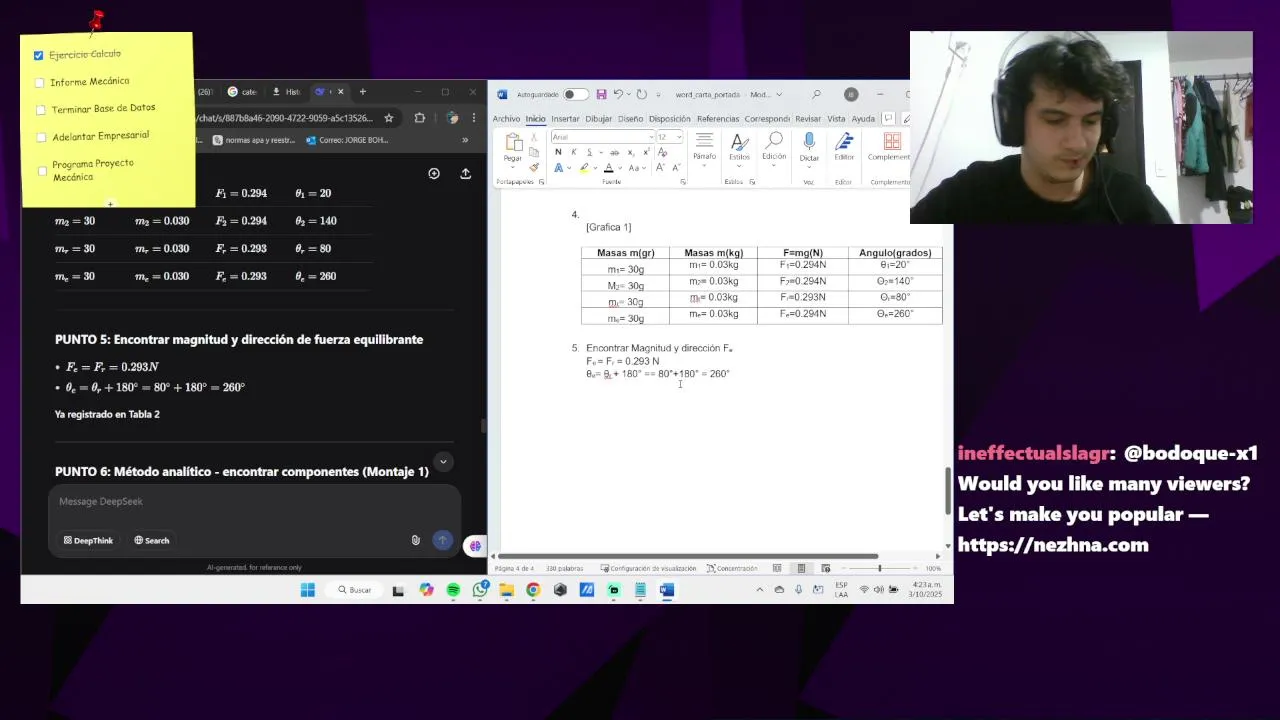The image size is (1280, 720).
Task: Switch to the Diseño ribbon tab
Action: pyautogui.click(x=630, y=118)
